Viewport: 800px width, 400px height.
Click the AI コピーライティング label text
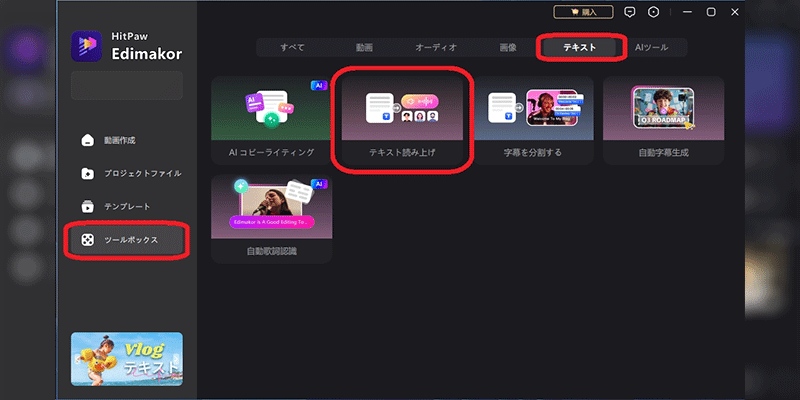pos(271,153)
